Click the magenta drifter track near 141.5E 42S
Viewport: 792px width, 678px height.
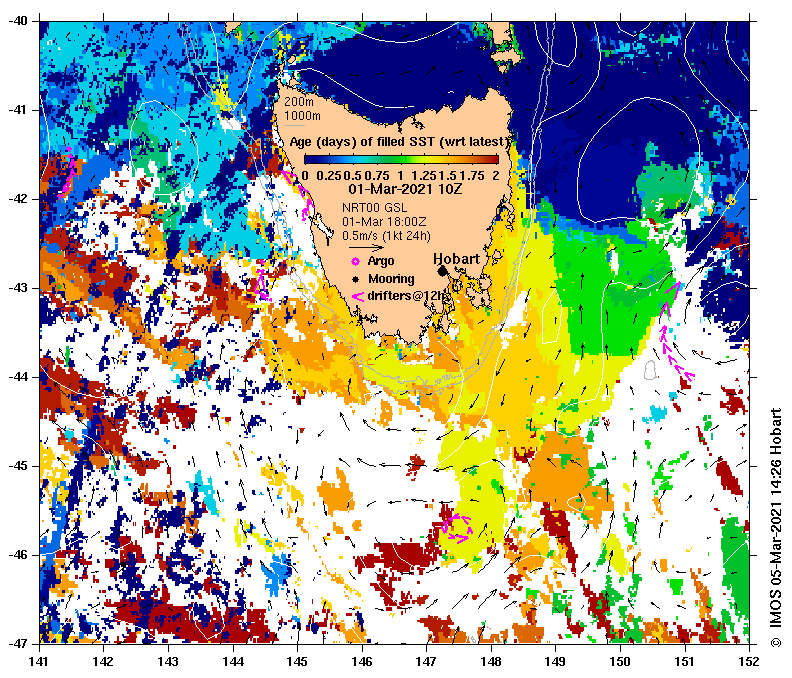pyautogui.click(x=68, y=172)
